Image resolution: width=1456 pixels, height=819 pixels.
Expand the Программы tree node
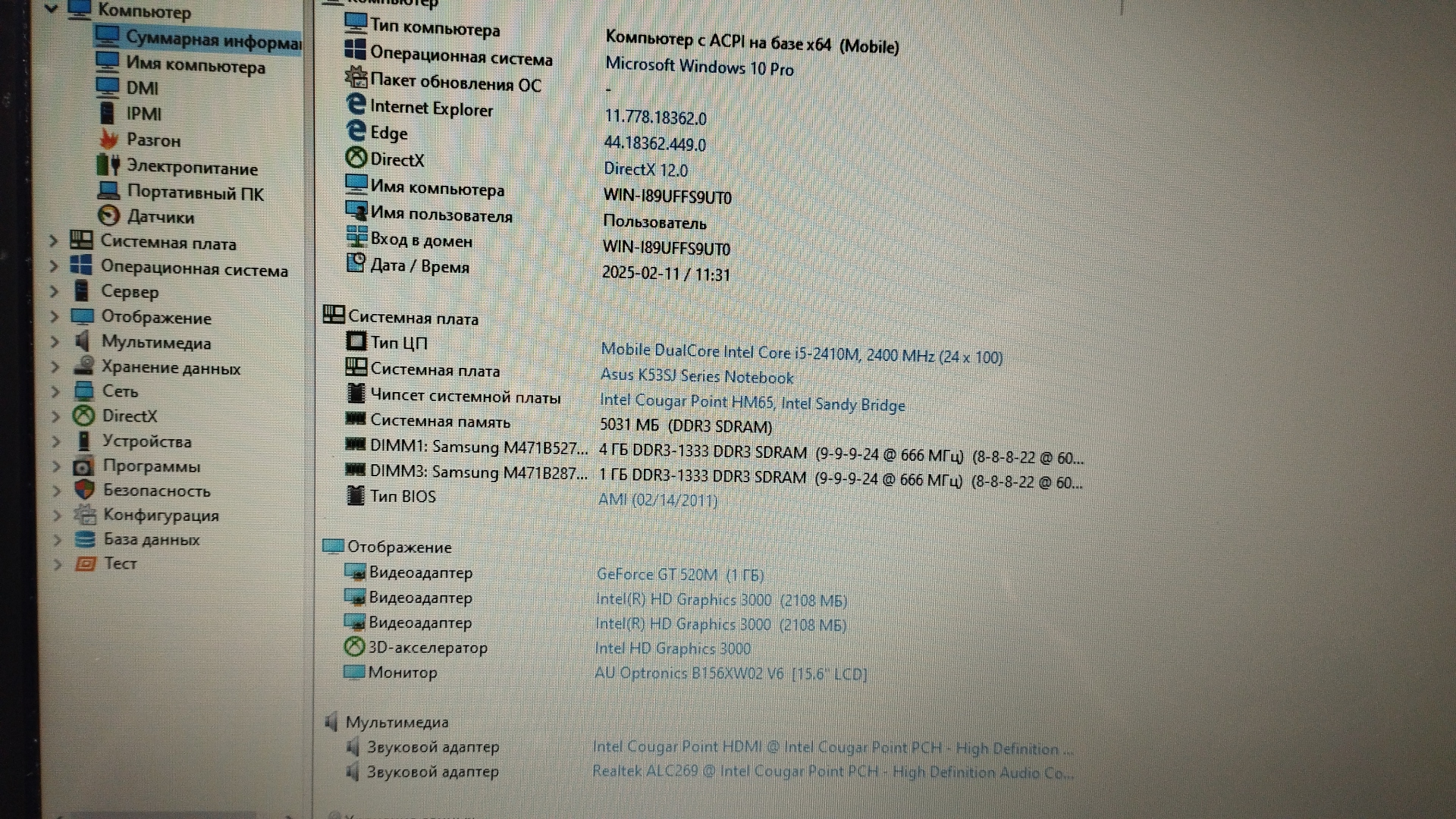click(x=56, y=466)
